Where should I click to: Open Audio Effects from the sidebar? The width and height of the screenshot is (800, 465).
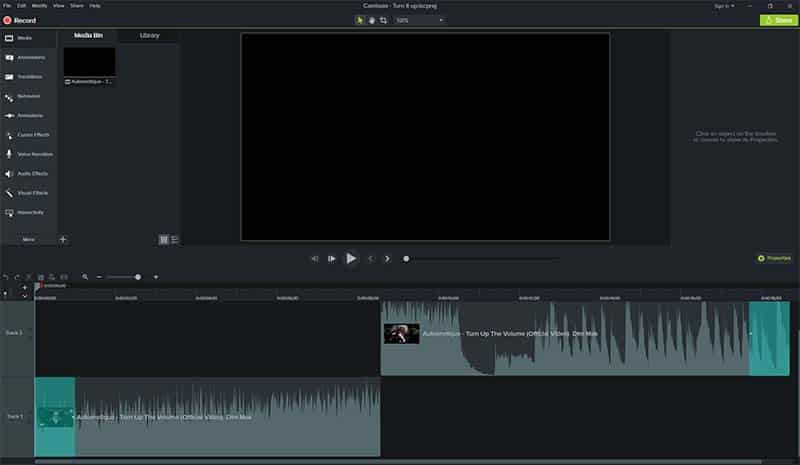(28, 173)
